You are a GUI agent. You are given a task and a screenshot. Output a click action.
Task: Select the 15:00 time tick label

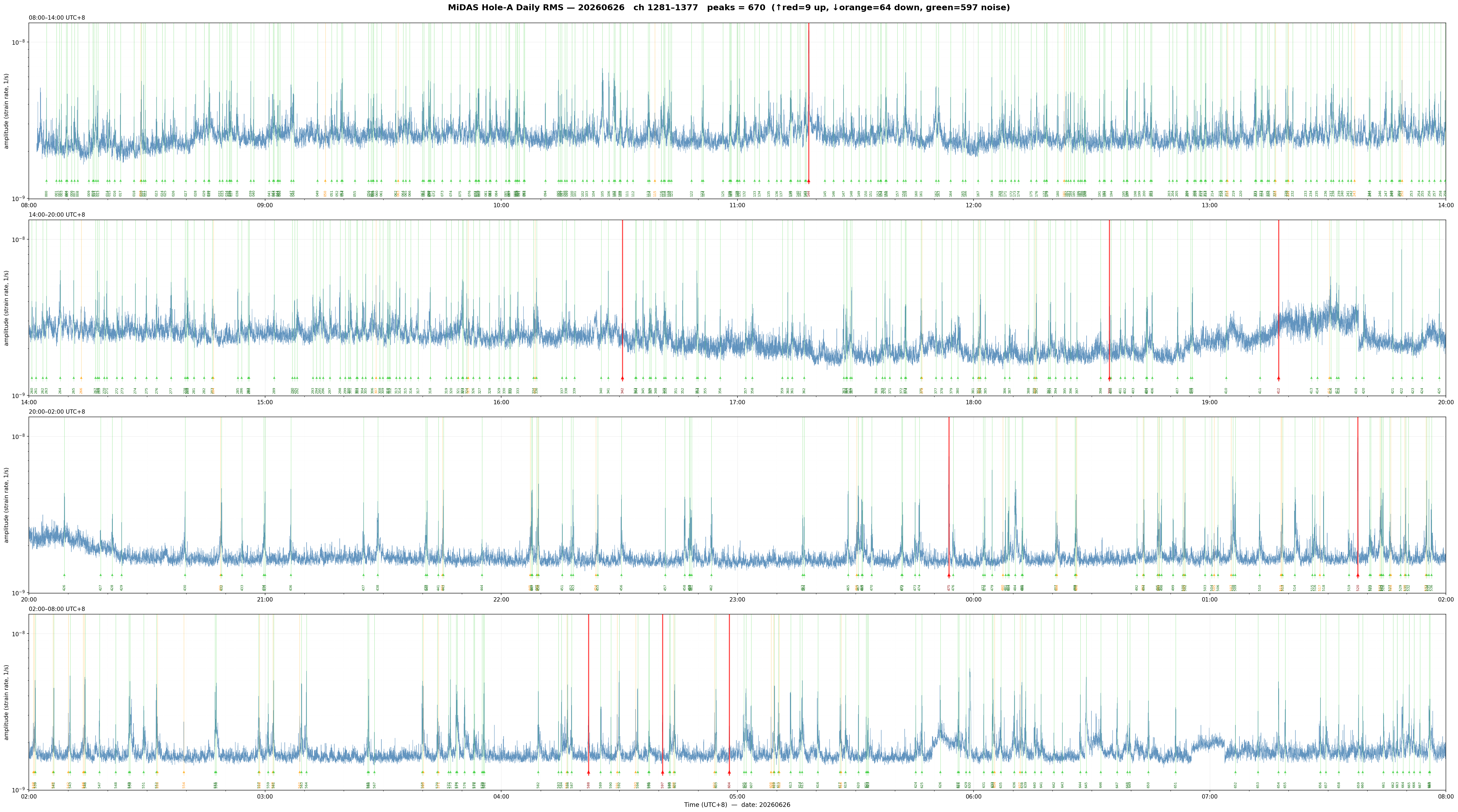(265, 402)
